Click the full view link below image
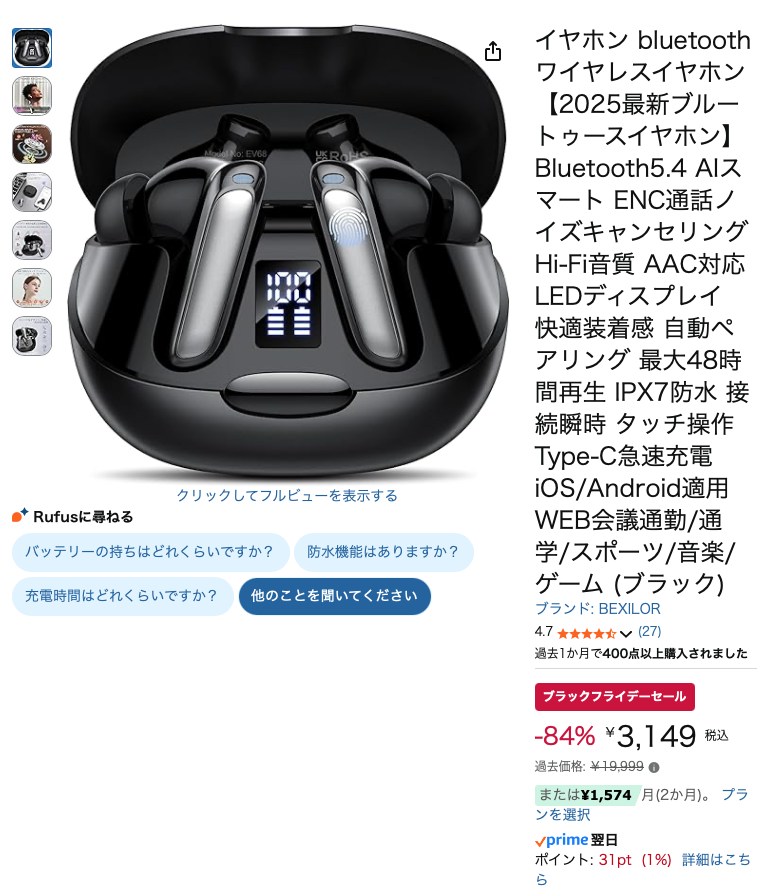This screenshot has width=775, height=894. coord(287,495)
